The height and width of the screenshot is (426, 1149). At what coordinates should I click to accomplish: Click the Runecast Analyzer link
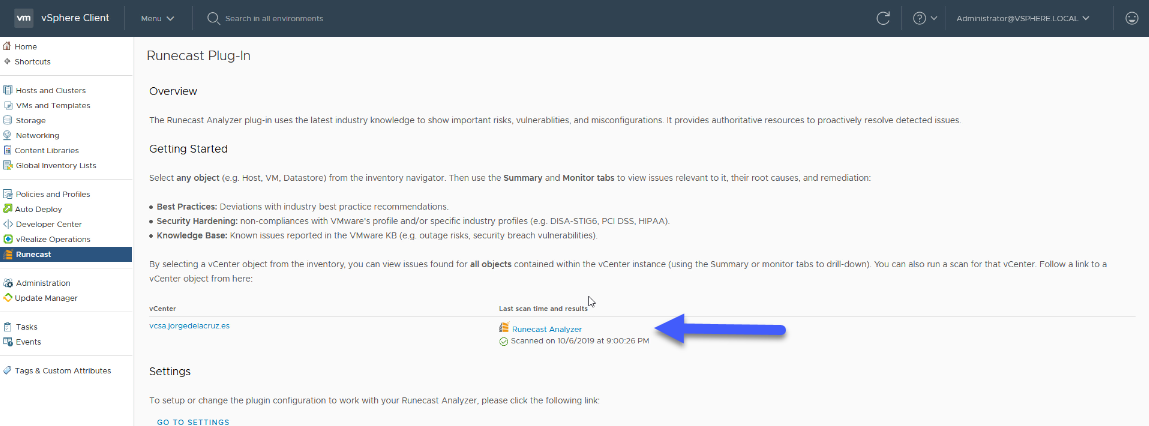click(x=547, y=329)
